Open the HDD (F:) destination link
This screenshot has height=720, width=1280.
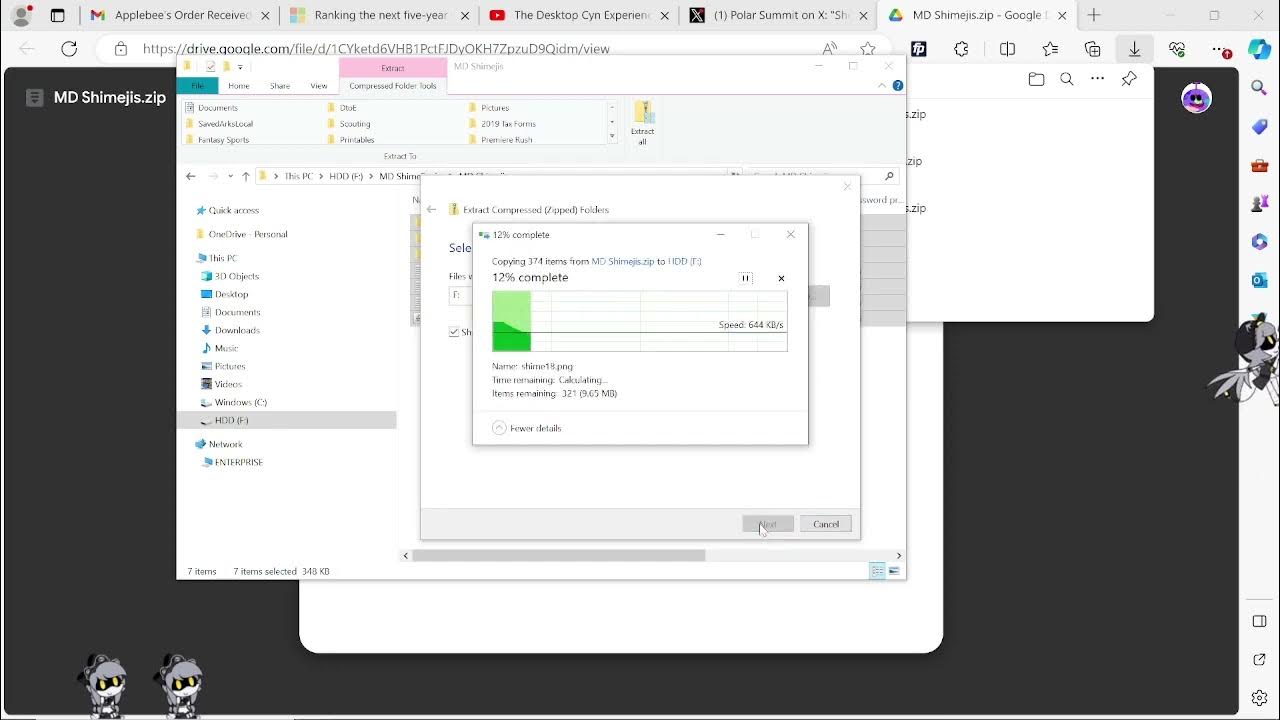click(x=684, y=261)
